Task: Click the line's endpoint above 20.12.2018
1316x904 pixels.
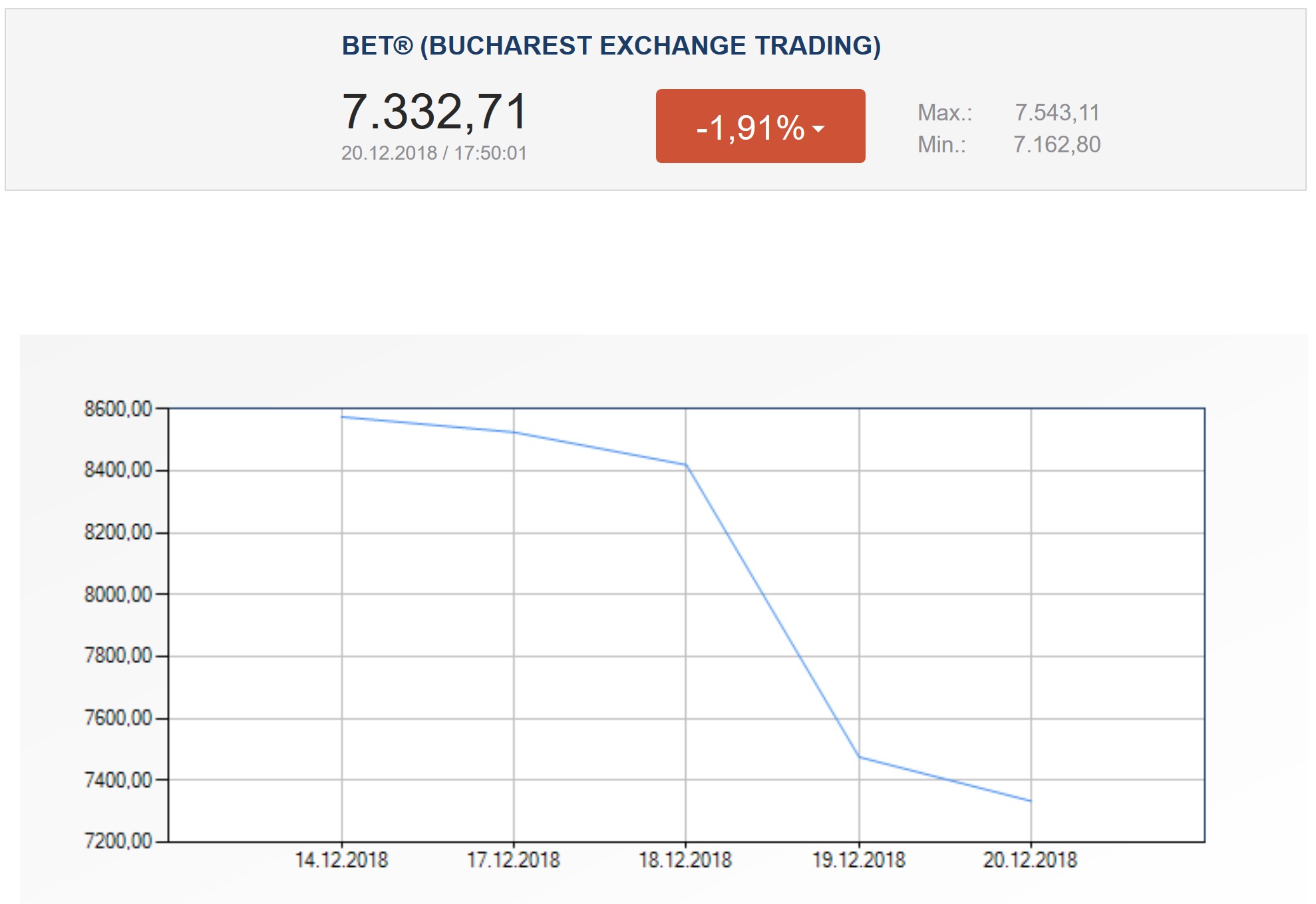Action: [x=1031, y=801]
